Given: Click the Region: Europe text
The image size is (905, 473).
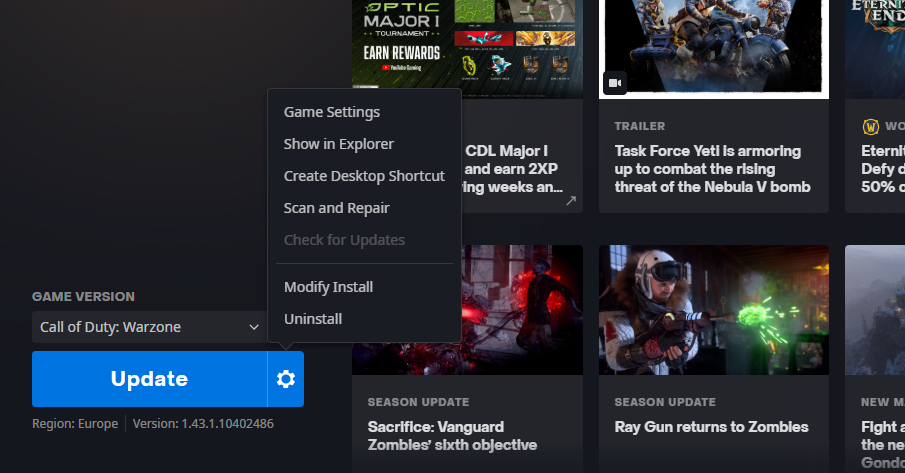Looking at the screenshot, I should point(75,424).
